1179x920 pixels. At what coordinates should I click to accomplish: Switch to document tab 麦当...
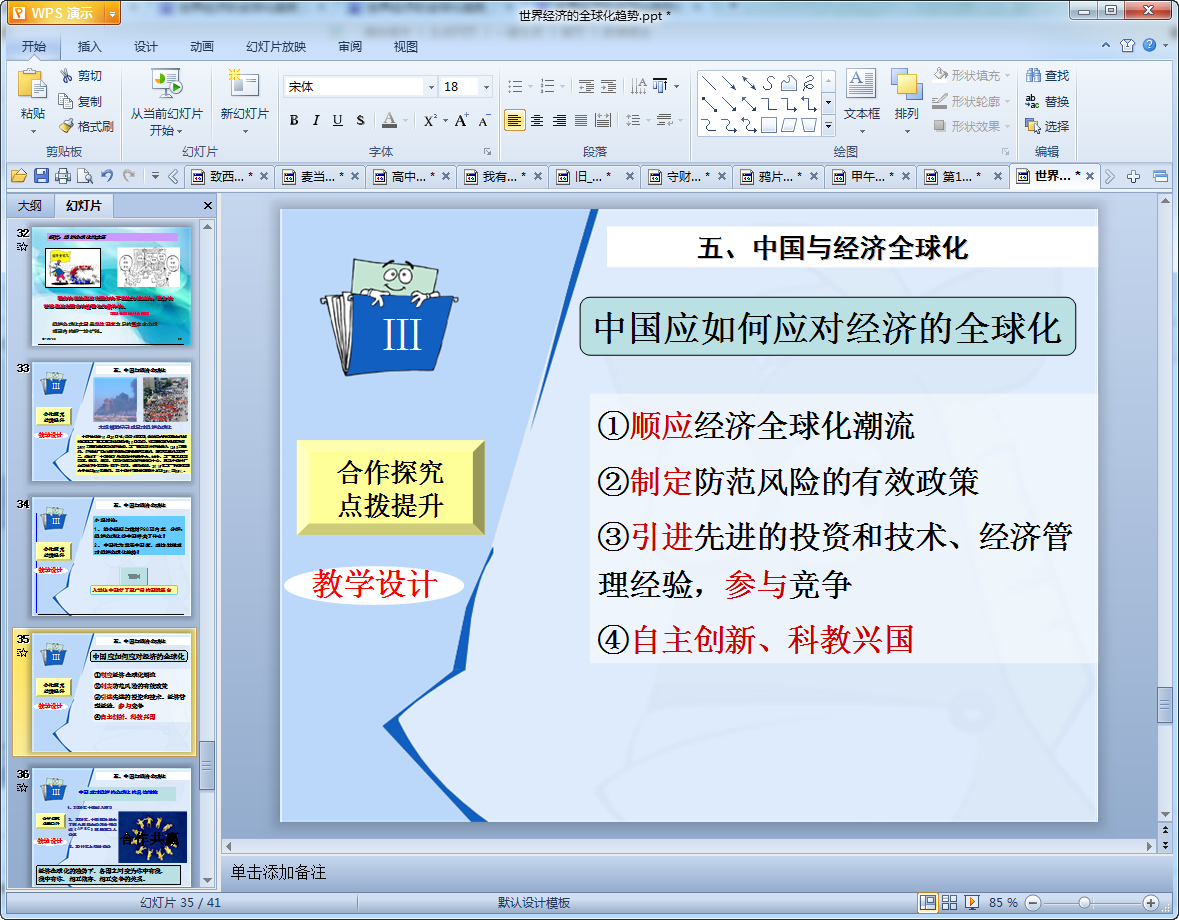(x=318, y=177)
